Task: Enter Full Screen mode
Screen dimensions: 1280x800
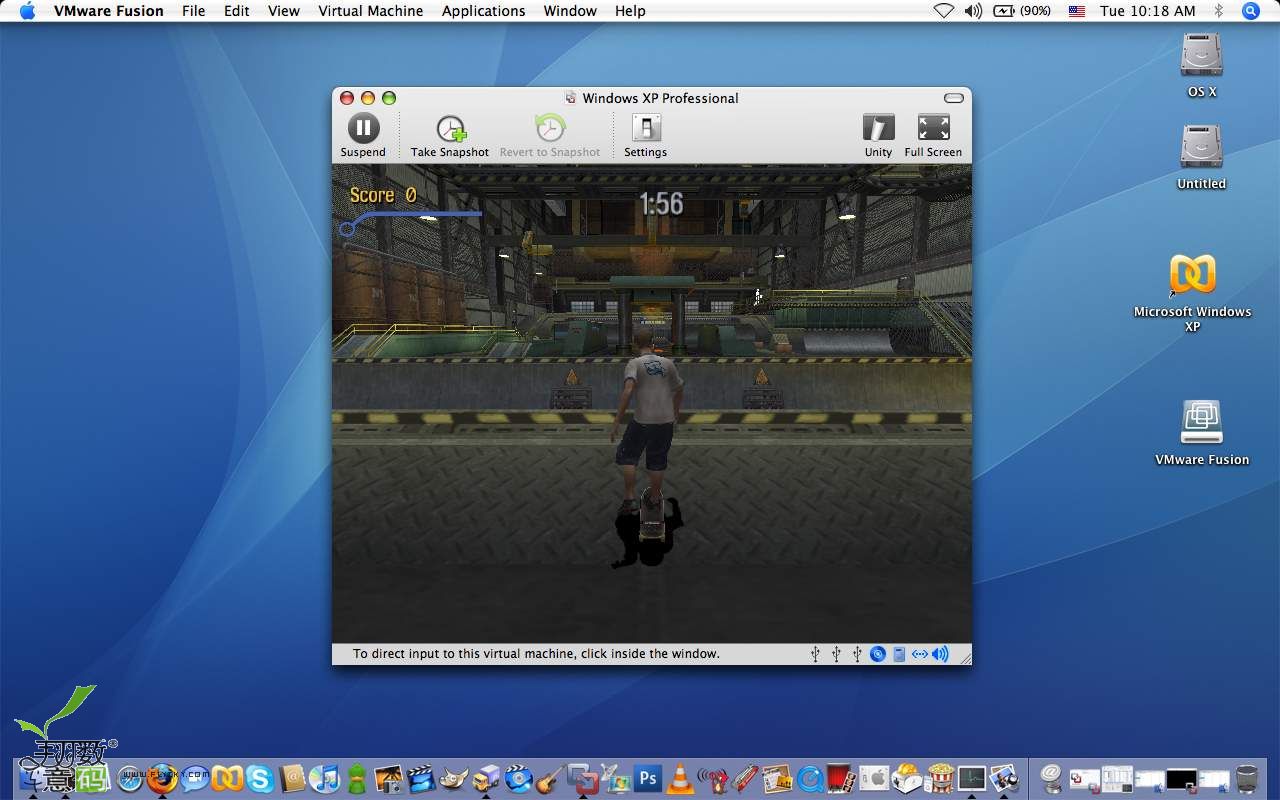Action: coord(933,136)
